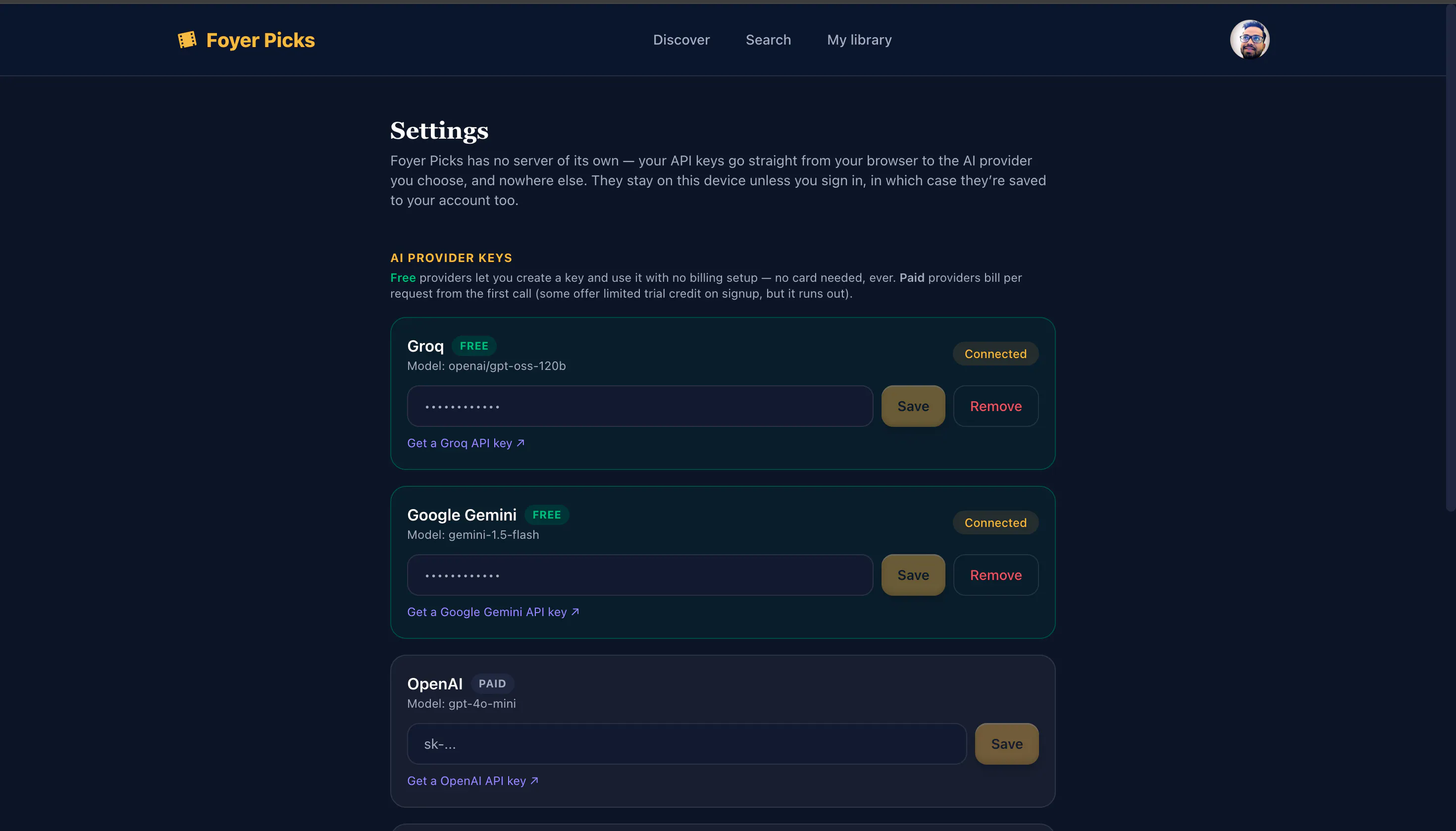Click the FREE badge next to Groq
The image size is (1456, 831).
(474, 346)
